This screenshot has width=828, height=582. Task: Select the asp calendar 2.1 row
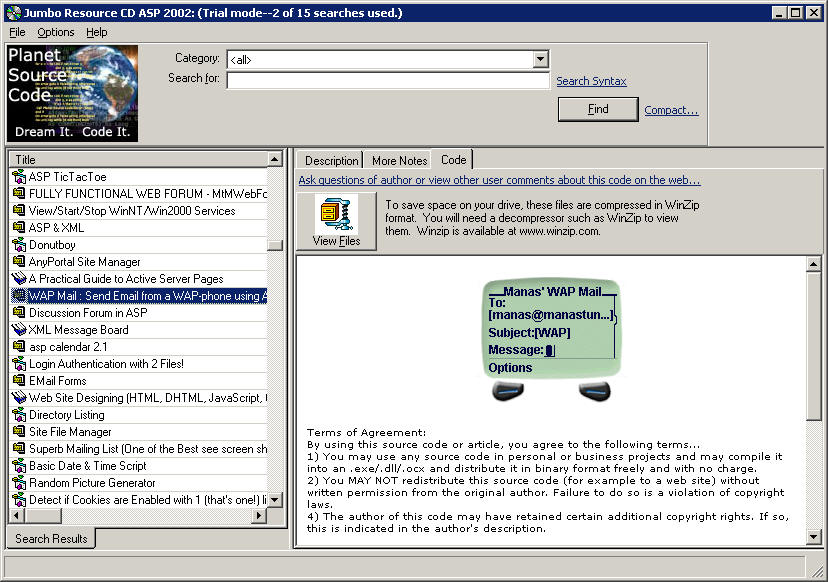139,346
